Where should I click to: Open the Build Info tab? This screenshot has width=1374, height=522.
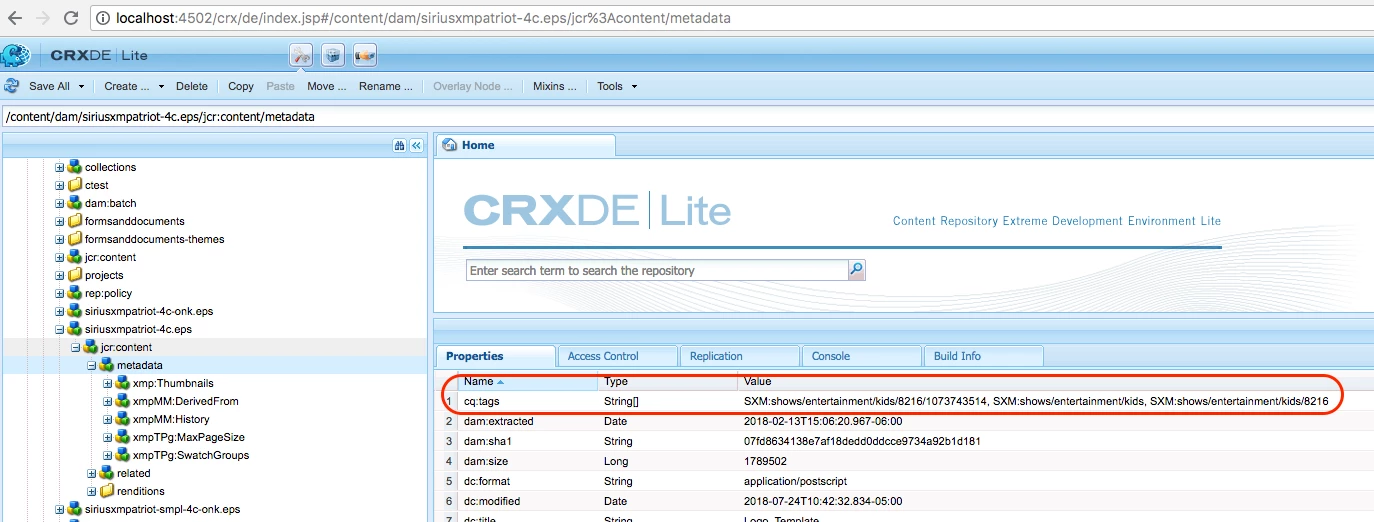click(983, 356)
